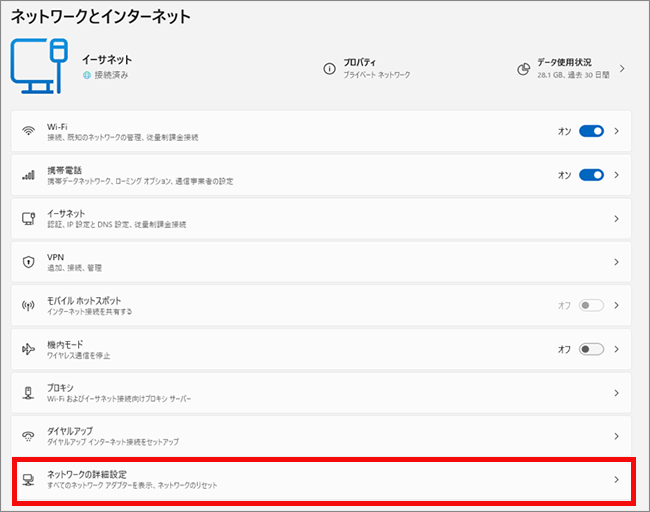650x512 pixels.
Task: Click the globe icon beside 接続済み
Action: tap(87, 75)
